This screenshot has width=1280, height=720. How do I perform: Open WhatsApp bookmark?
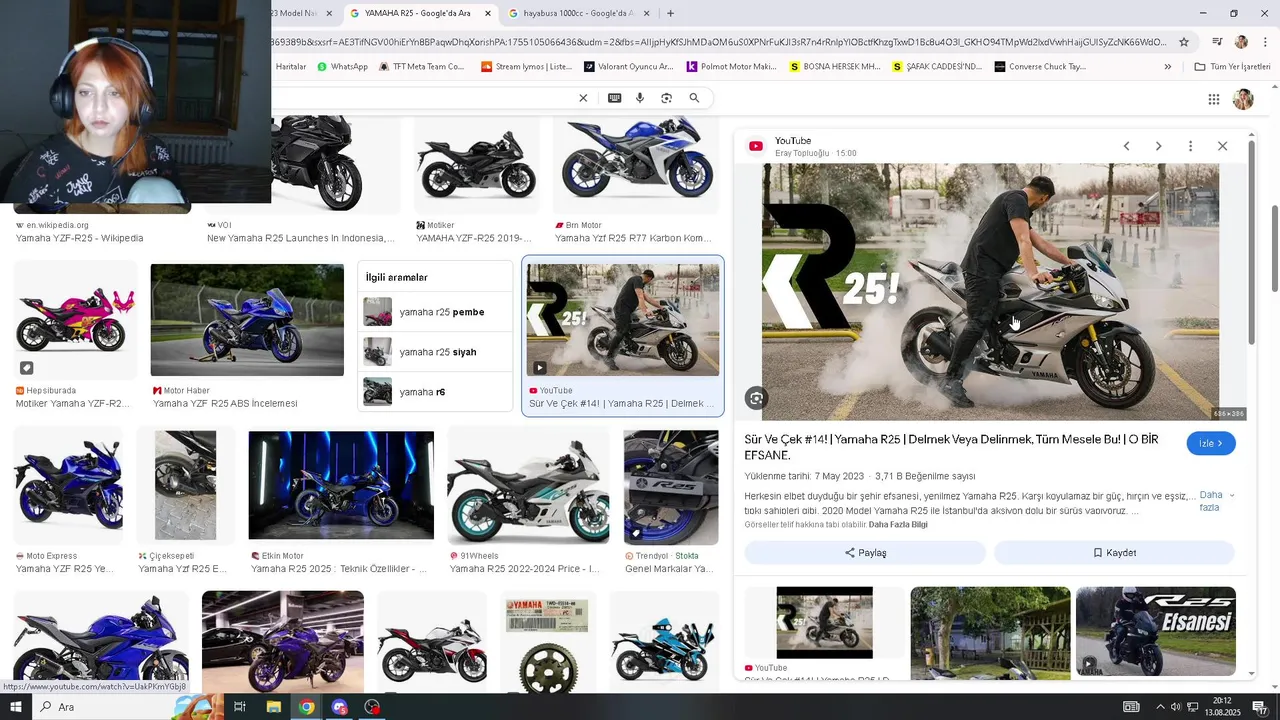[342, 67]
